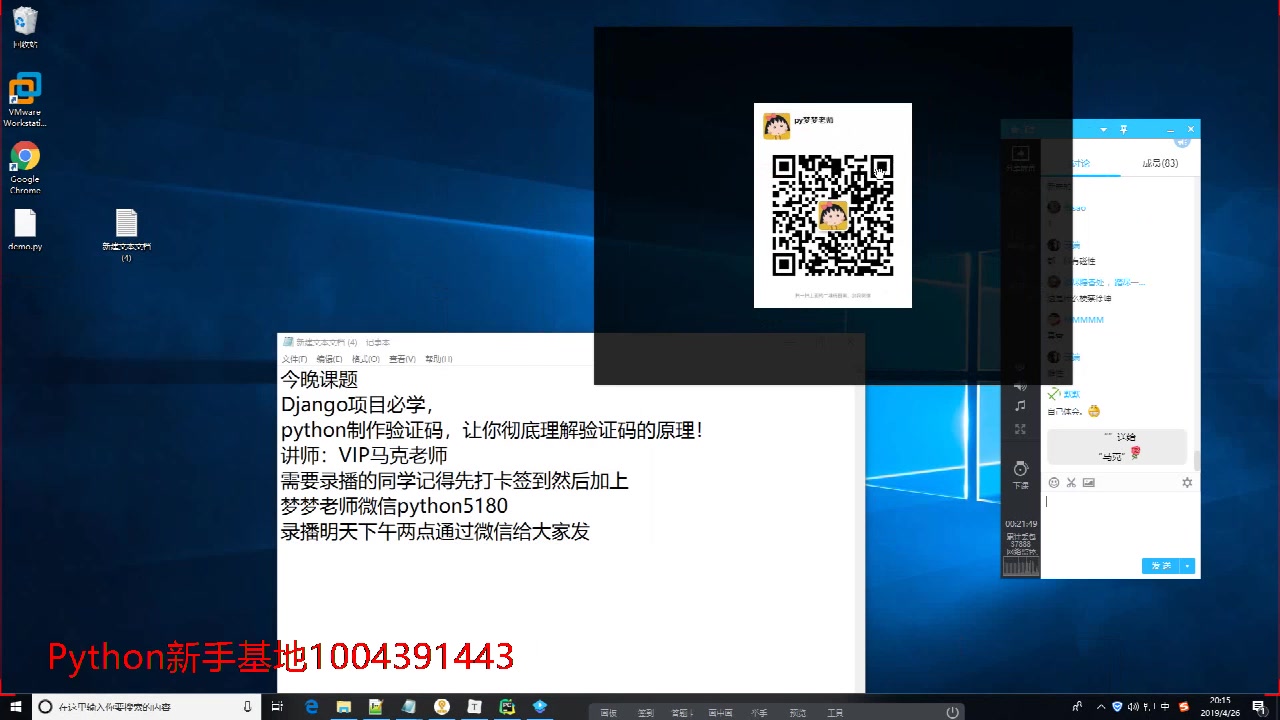The image size is (1280, 720).
Task: Click the chat message scrollbar
Action: pos(1197,460)
